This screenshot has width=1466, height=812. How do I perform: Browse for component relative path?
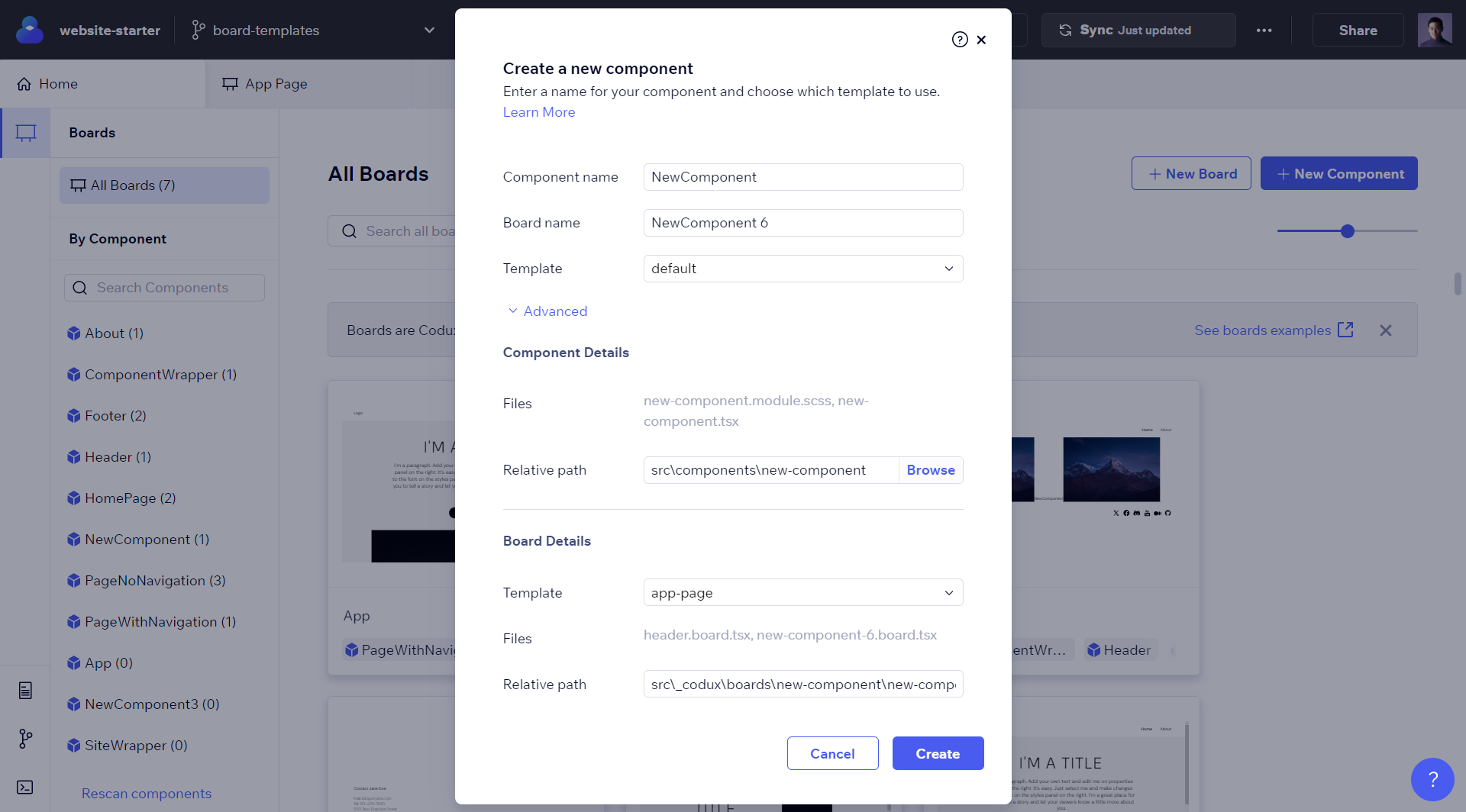pyautogui.click(x=931, y=470)
